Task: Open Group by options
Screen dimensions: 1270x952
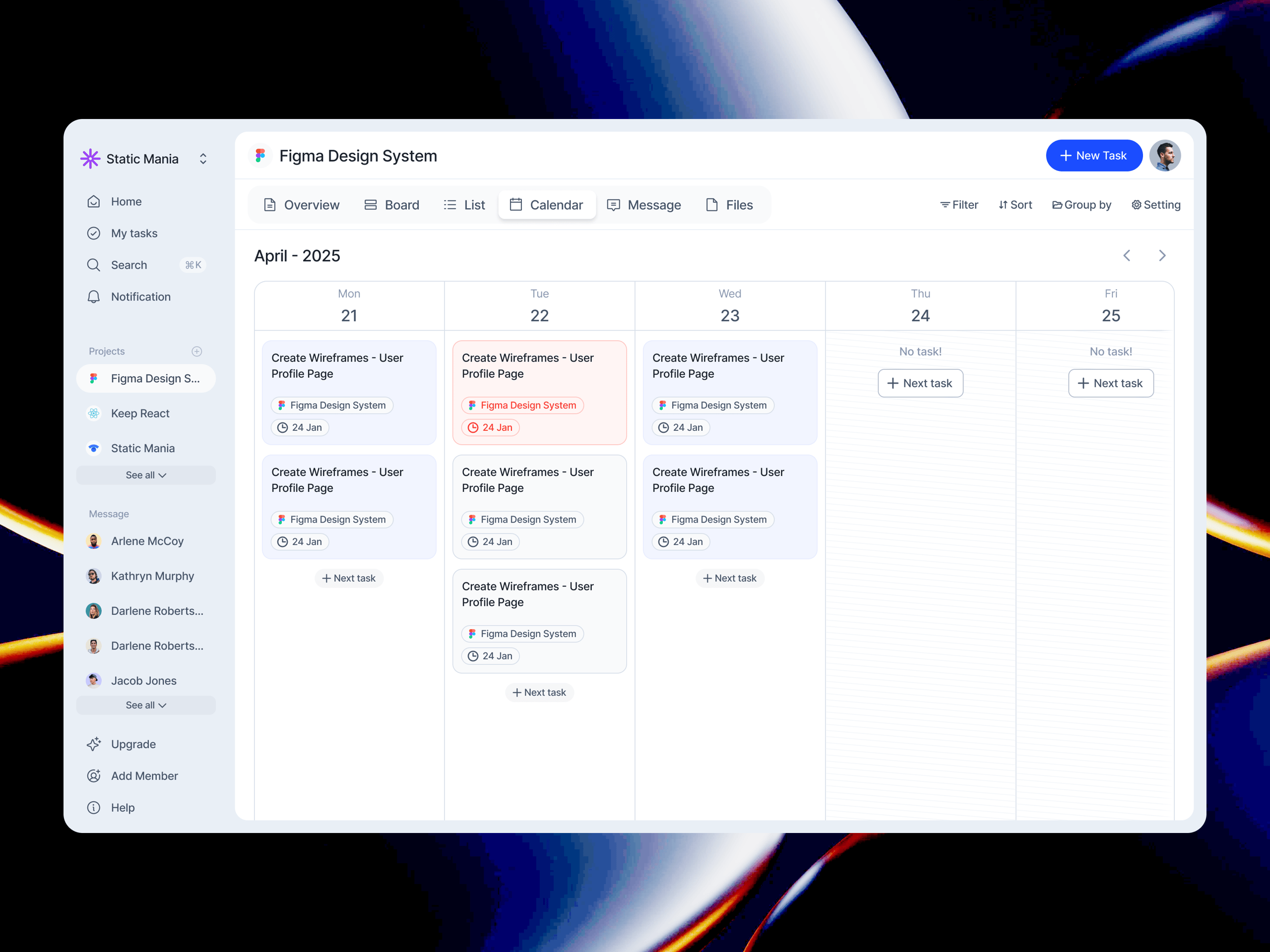Action: tap(1081, 205)
